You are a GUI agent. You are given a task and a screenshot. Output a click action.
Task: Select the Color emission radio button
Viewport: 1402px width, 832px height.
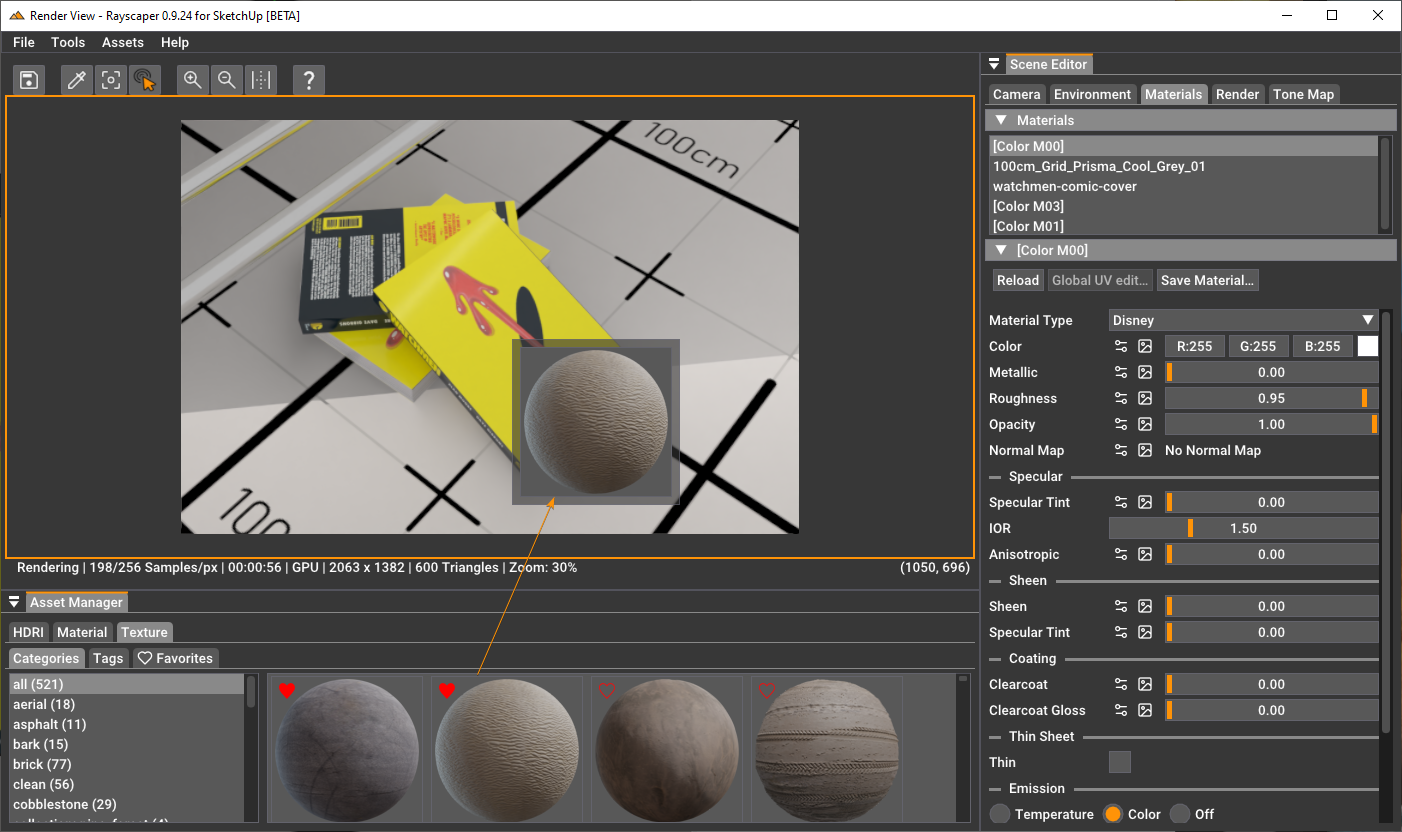pos(1113,814)
